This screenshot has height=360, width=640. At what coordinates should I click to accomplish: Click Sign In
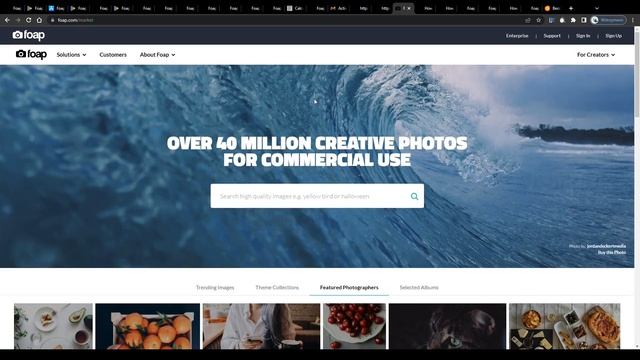coord(583,36)
